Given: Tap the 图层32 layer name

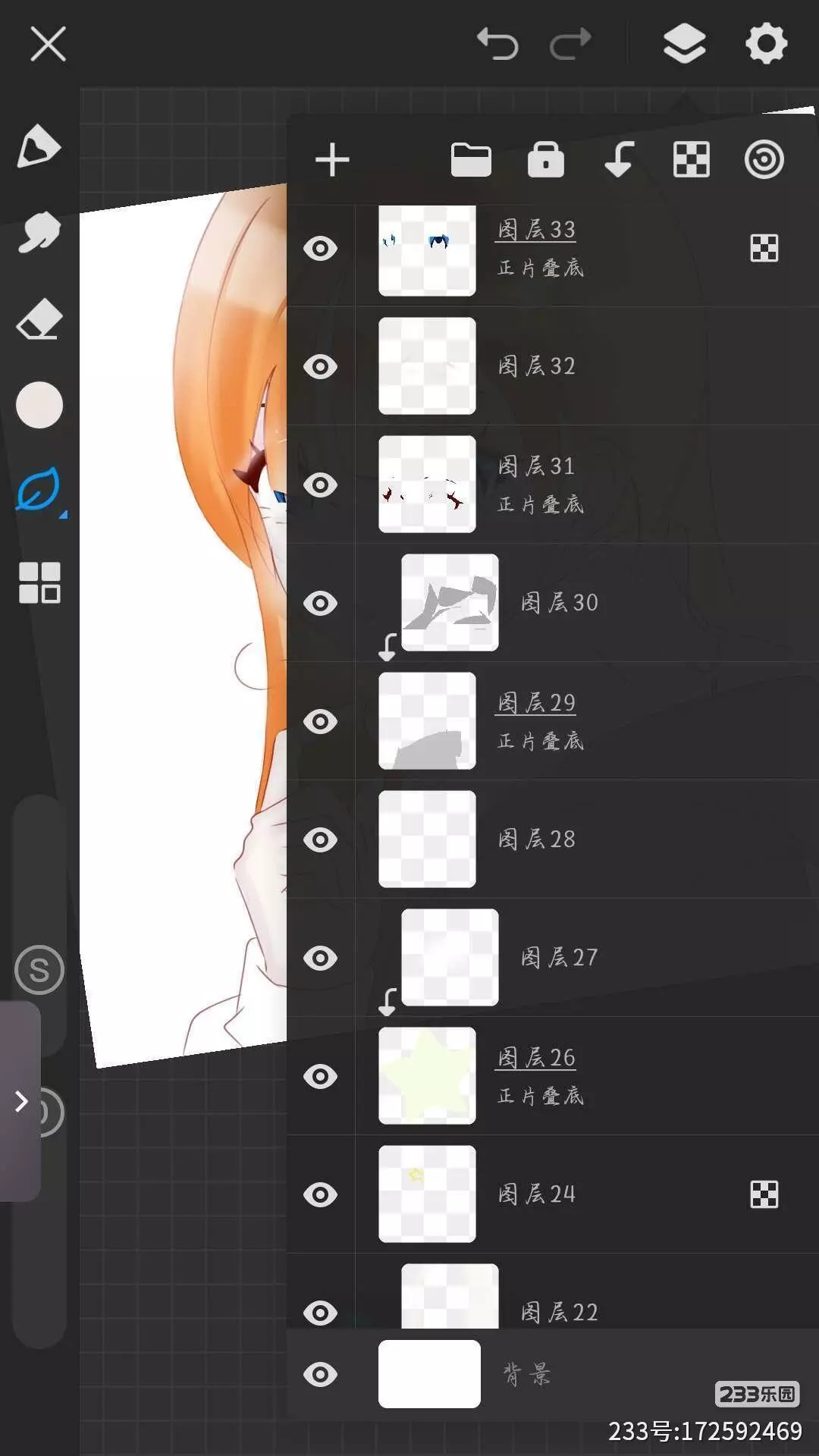Looking at the screenshot, I should point(536,366).
